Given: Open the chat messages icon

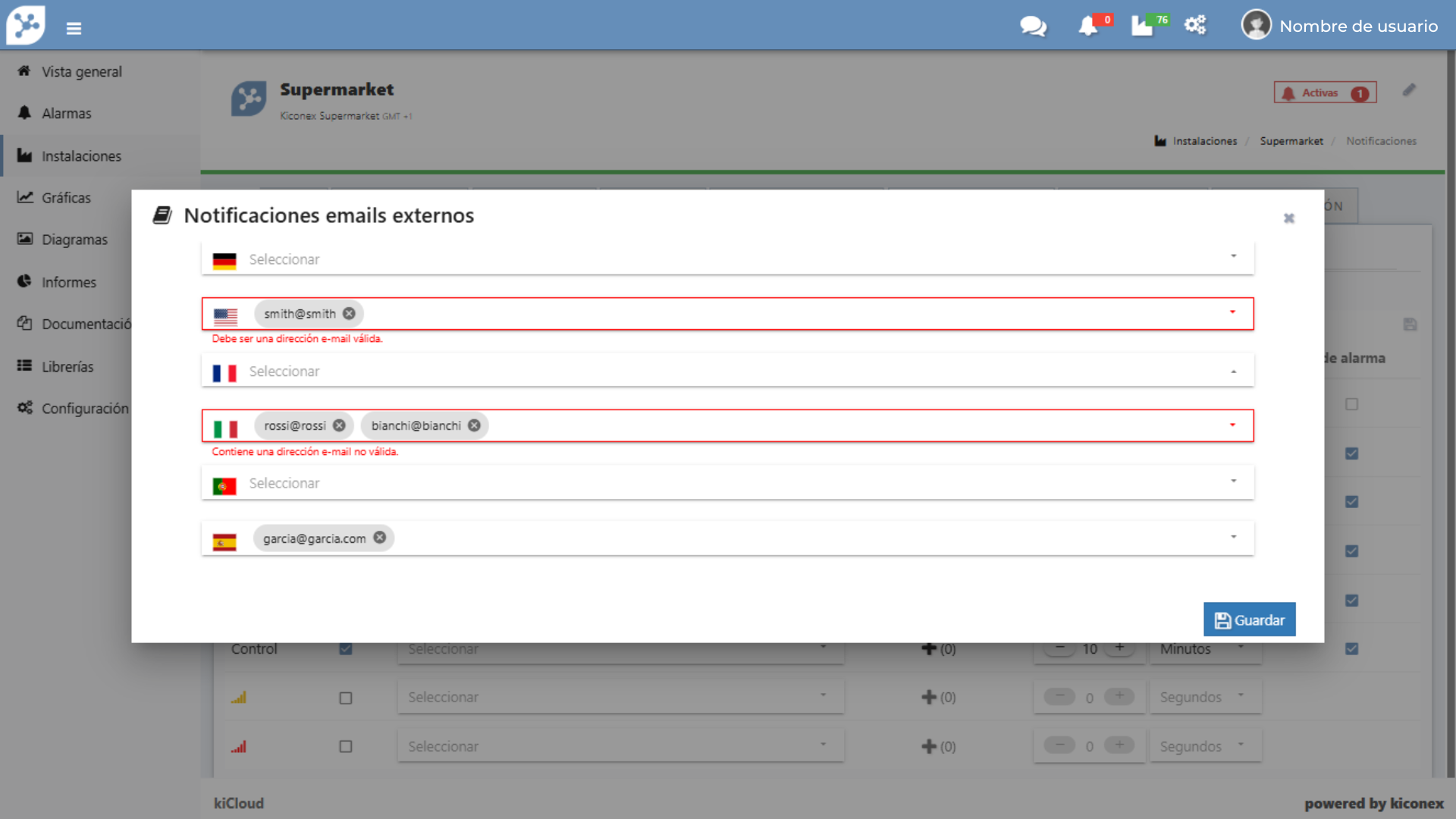Looking at the screenshot, I should point(1033,26).
